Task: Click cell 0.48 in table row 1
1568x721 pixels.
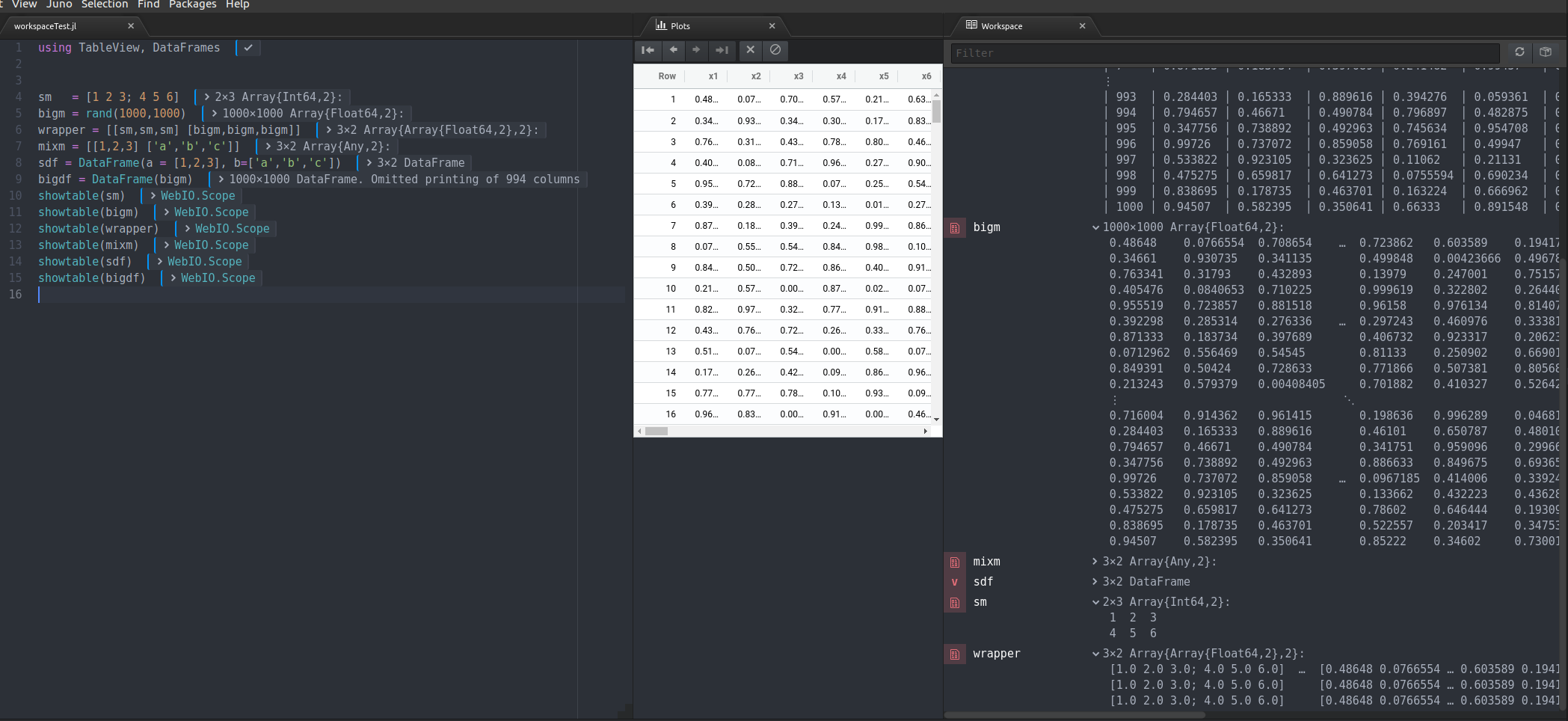Action: tap(706, 99)
